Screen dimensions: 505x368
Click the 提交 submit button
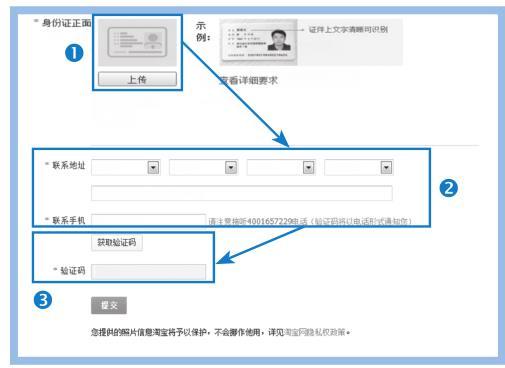pos(109,305)
